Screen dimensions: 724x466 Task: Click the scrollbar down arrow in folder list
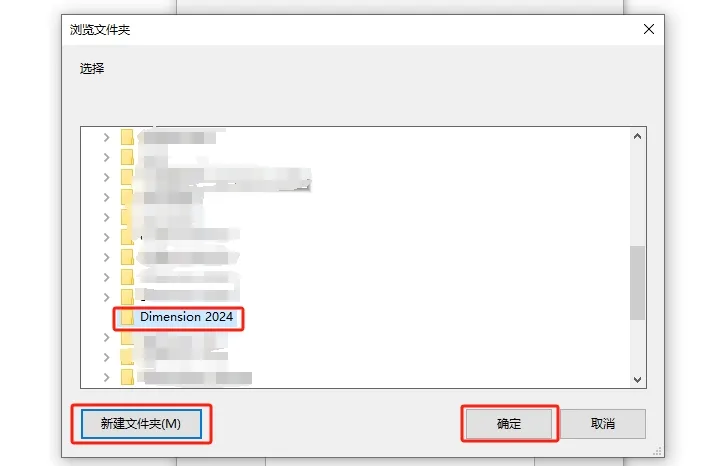pos(638,380)
